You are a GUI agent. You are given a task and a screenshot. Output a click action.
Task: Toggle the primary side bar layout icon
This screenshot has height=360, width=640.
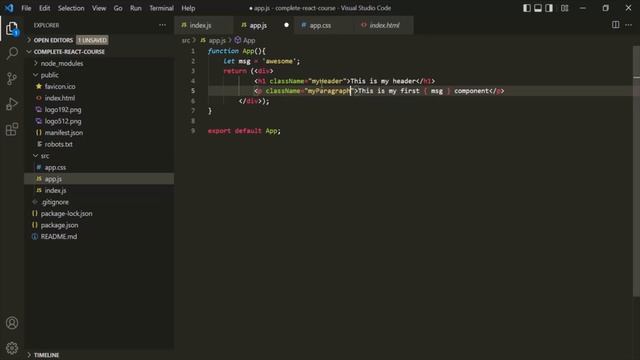pos(527,8)
